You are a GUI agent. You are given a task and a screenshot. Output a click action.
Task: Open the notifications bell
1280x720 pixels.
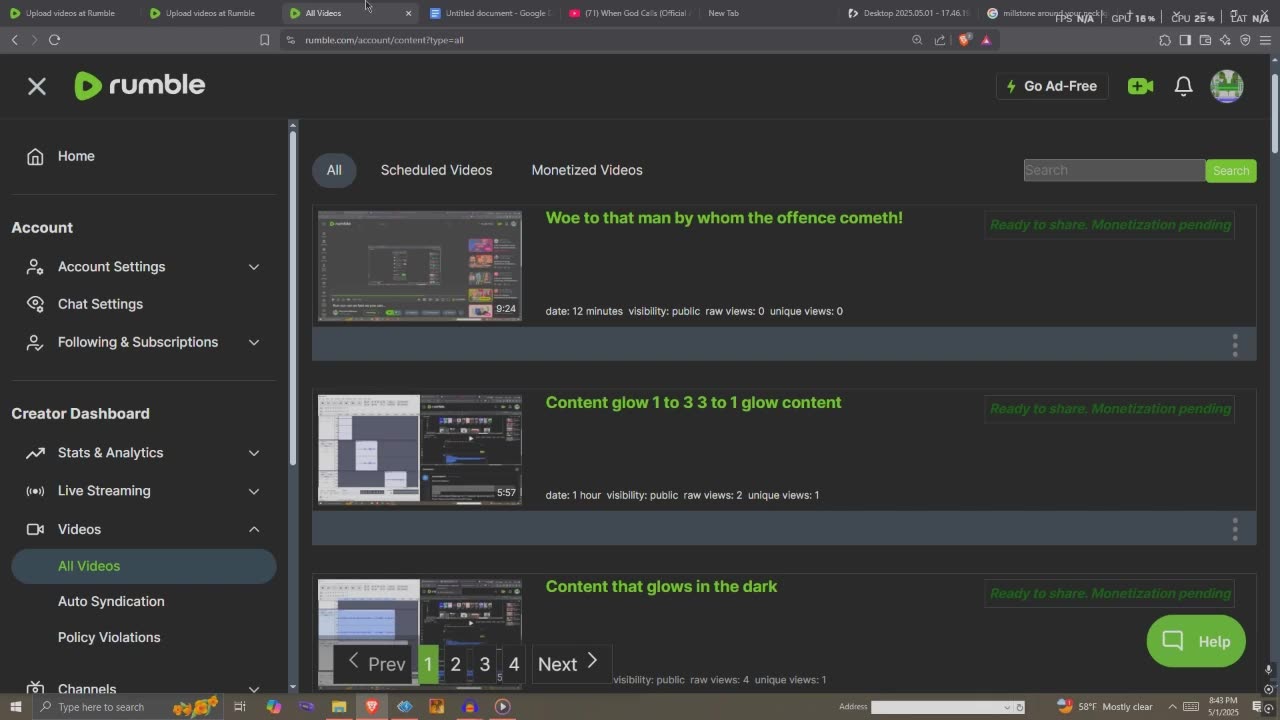[1183, 86]
